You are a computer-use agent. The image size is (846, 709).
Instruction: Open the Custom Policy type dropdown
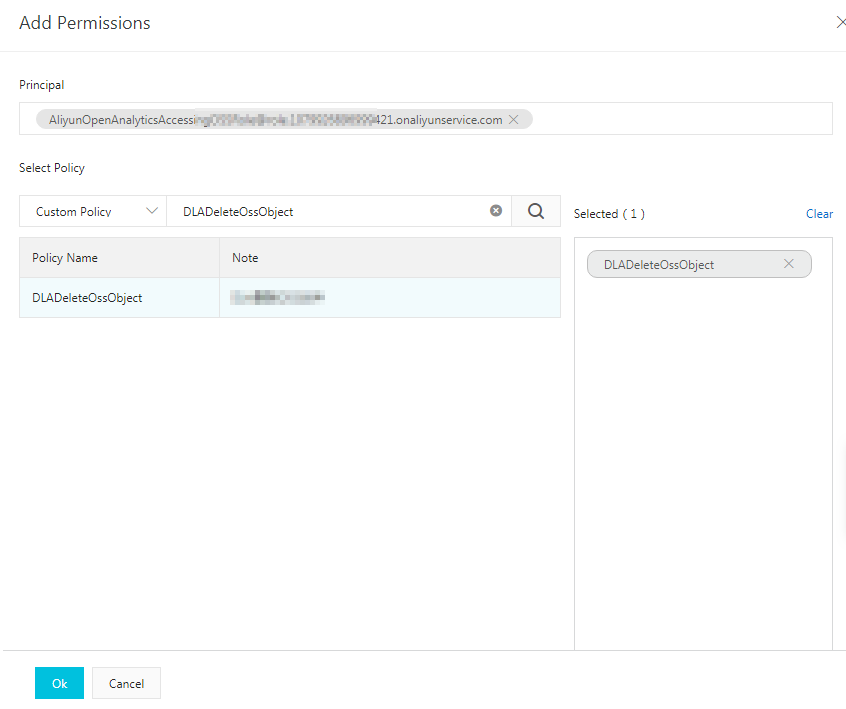(93, 211)
